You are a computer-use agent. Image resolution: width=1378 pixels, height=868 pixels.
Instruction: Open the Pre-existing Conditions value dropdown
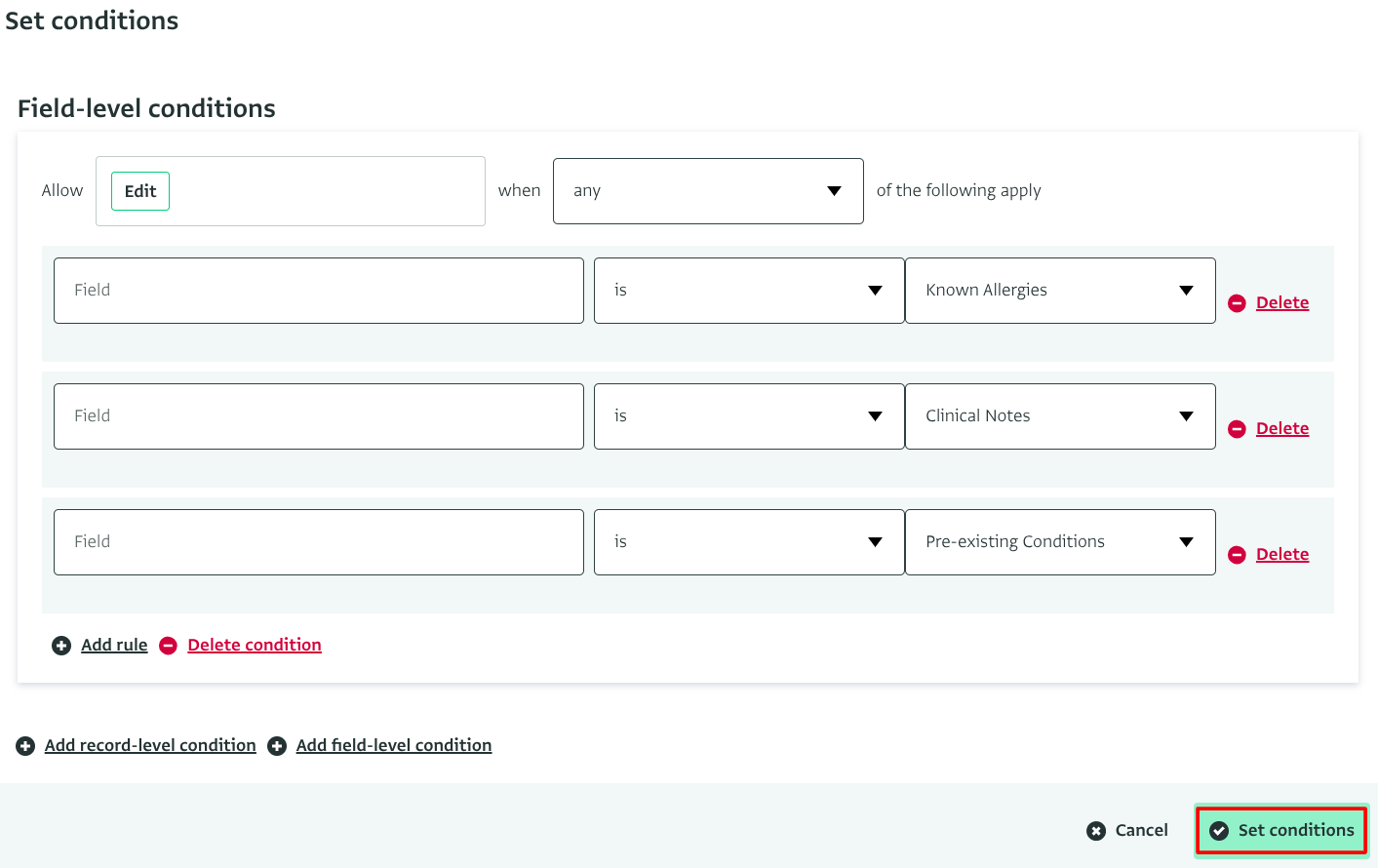(x=1059, y=542)
